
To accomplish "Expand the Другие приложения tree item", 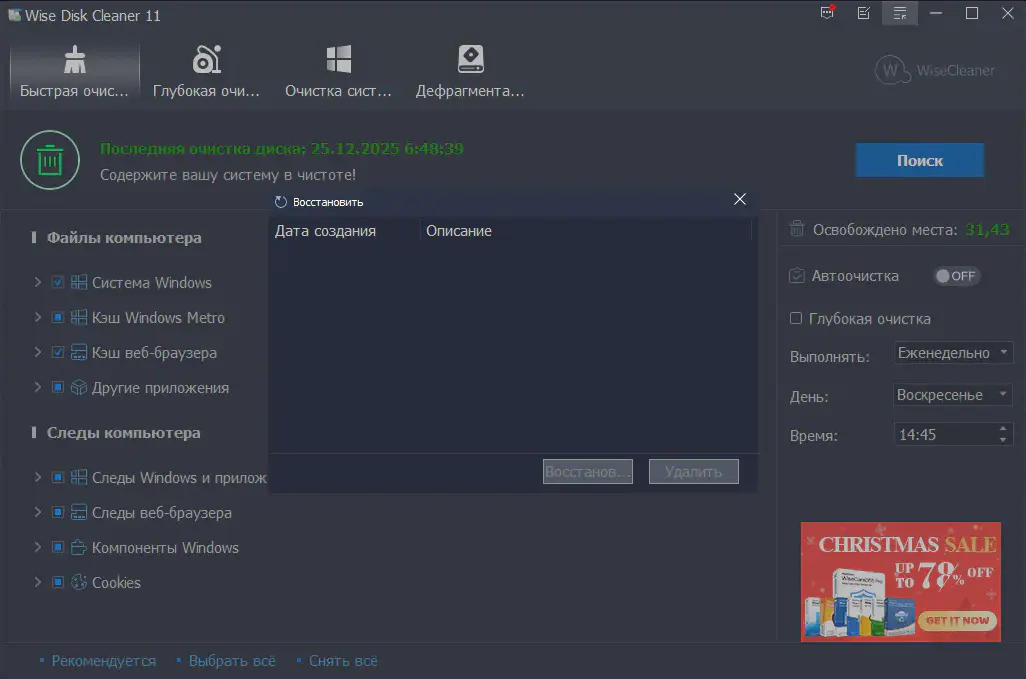I will 38,388.
